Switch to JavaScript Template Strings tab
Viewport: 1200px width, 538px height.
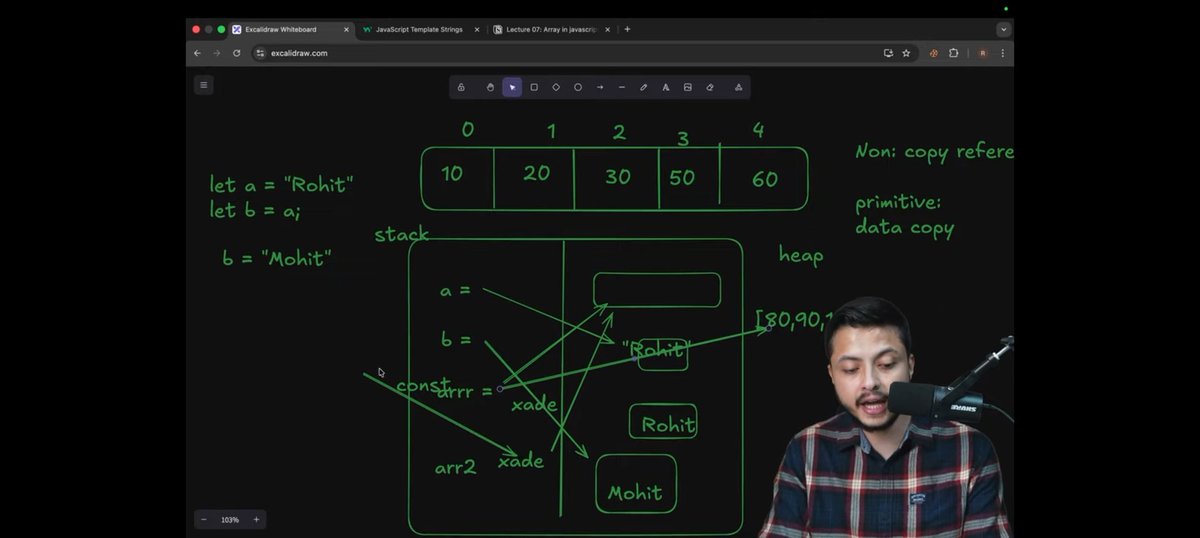(419, 30)
